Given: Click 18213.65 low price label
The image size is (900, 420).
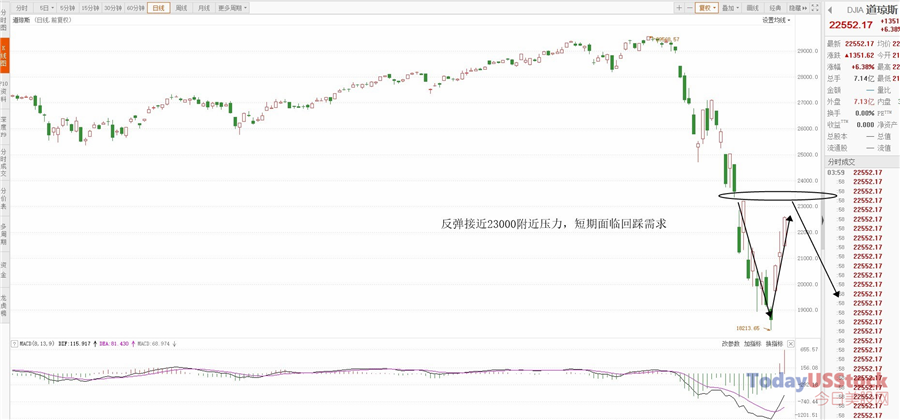Looking at the screenshot, I should tap(748, 328).
